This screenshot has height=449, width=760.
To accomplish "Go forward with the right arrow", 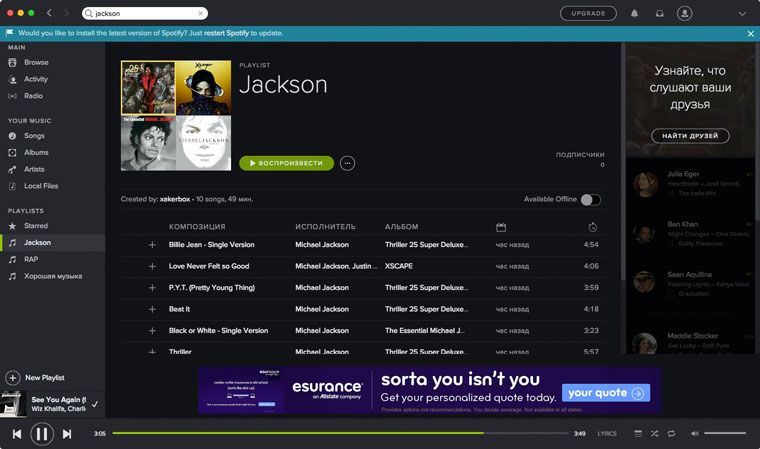I will coord(66,13).
